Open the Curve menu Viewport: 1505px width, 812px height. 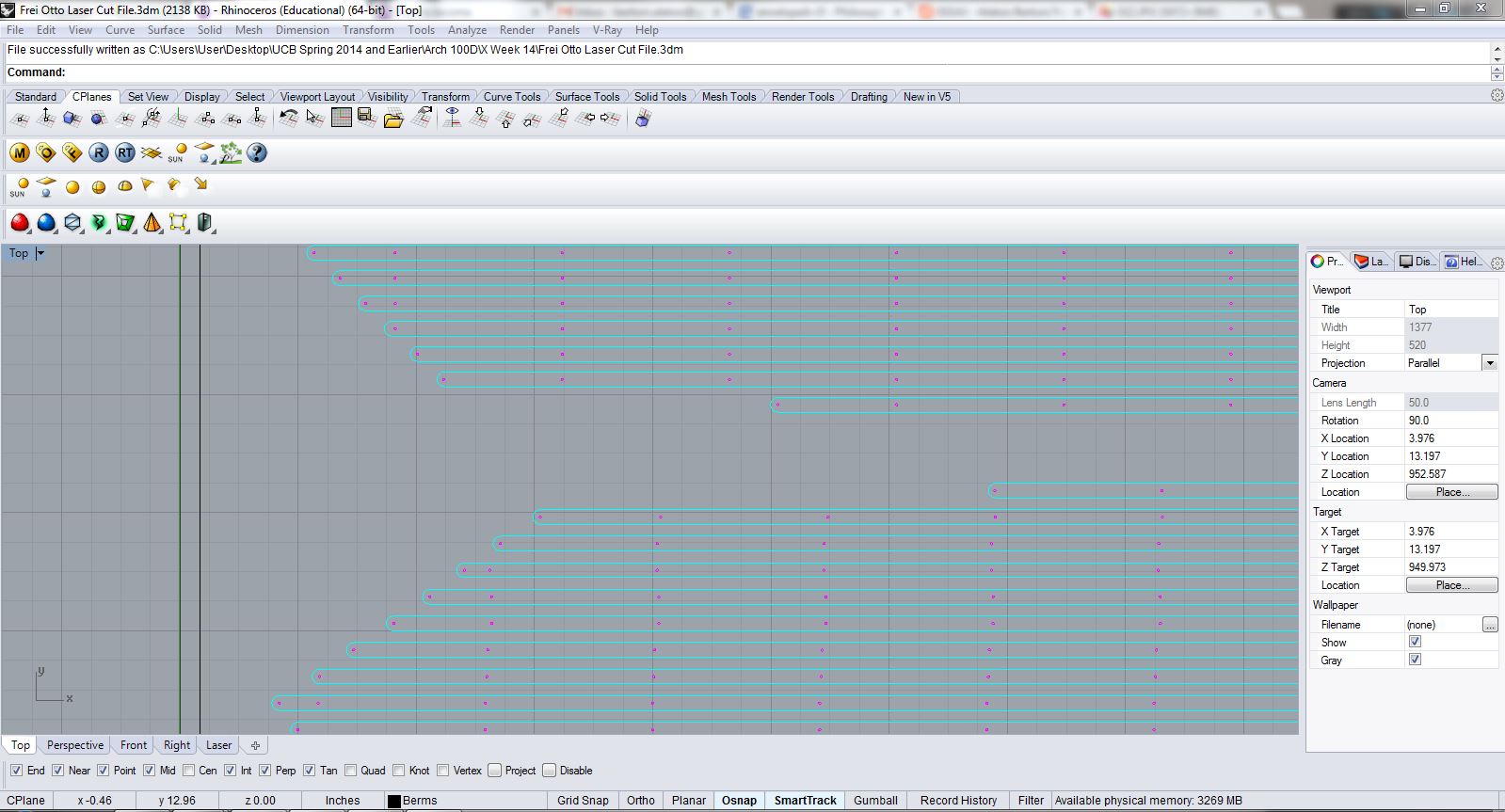pos(120,30)
